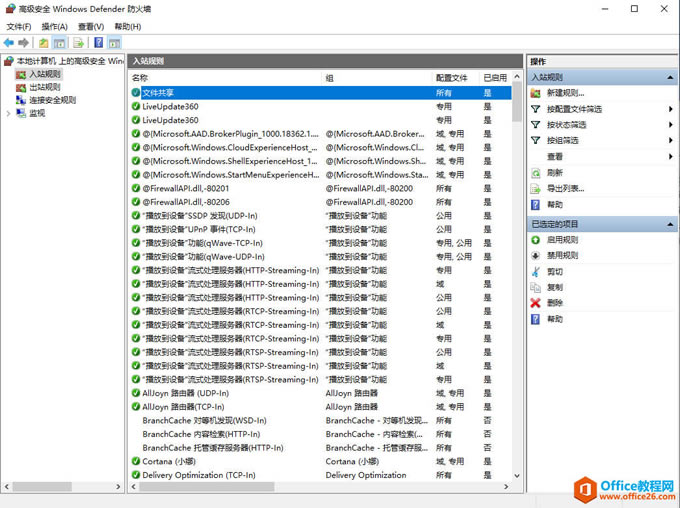Click the 出站规则 tree icon
Screen dimensions: 680x508
pyautogui.click(x=21, y=87)
